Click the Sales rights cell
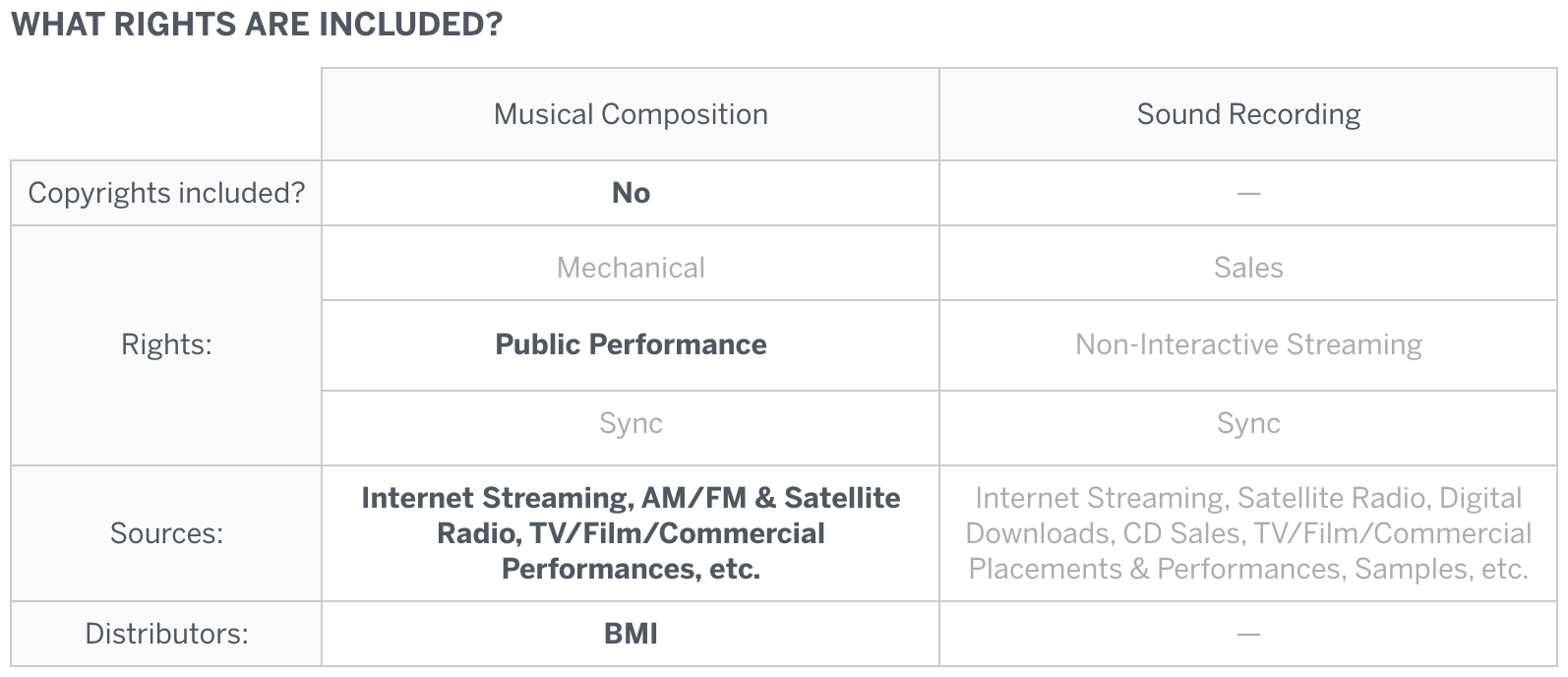Image resolution: width=1568 pixels, height=677 pixels. tap(1248, 268)
